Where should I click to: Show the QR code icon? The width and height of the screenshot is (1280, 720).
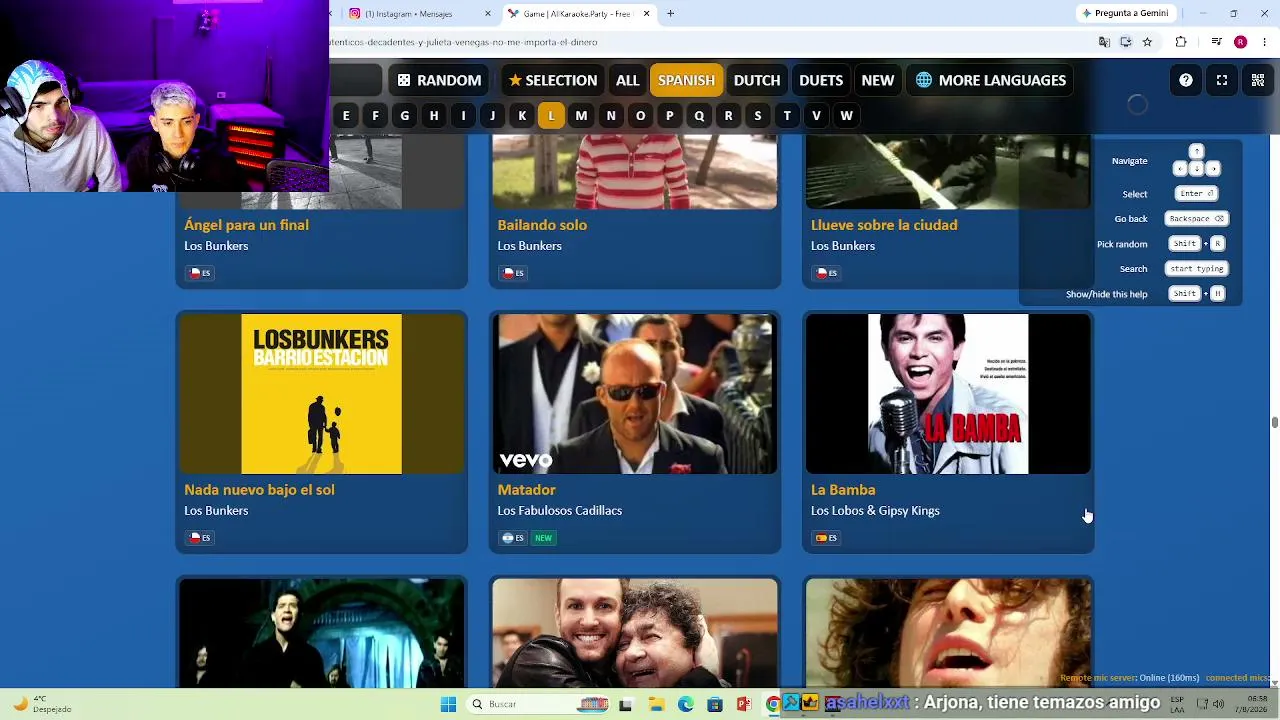(x=1258, y=80)
